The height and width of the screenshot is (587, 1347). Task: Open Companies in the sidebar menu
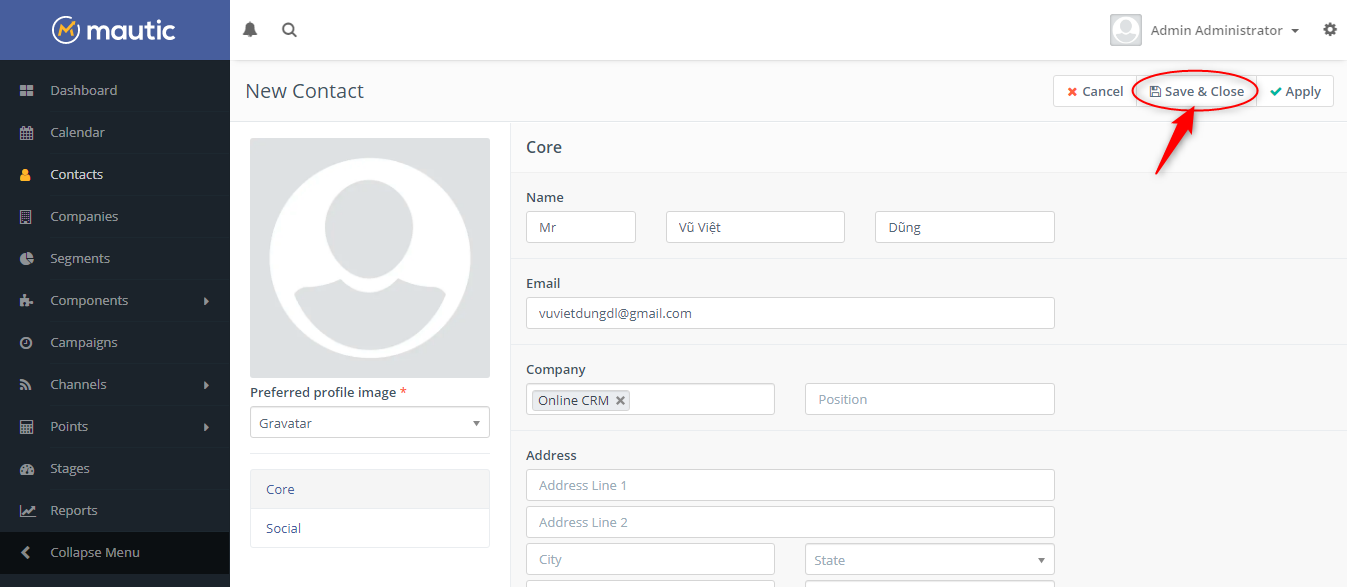84,217
